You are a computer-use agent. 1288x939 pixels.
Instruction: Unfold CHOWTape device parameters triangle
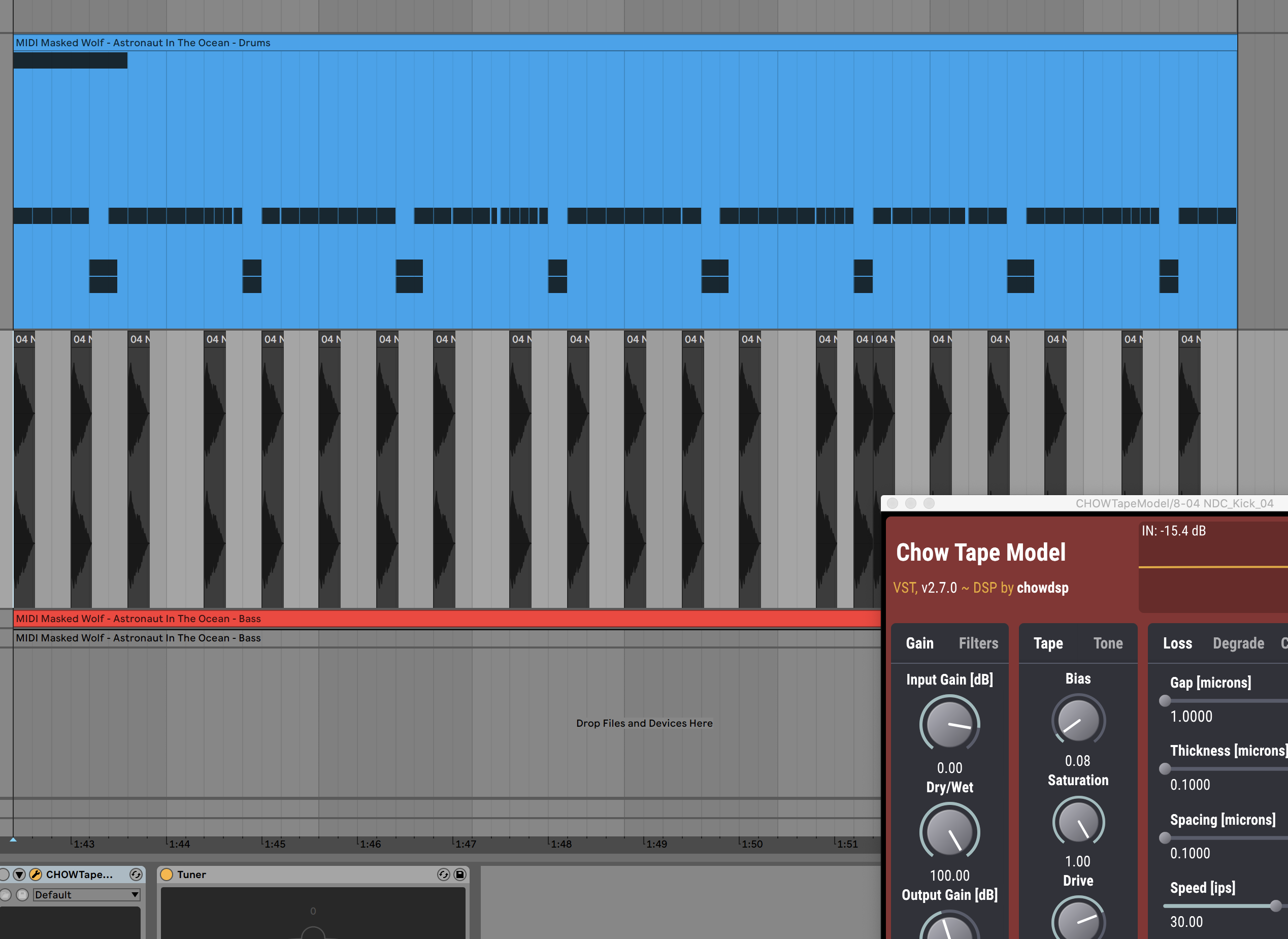19,874
